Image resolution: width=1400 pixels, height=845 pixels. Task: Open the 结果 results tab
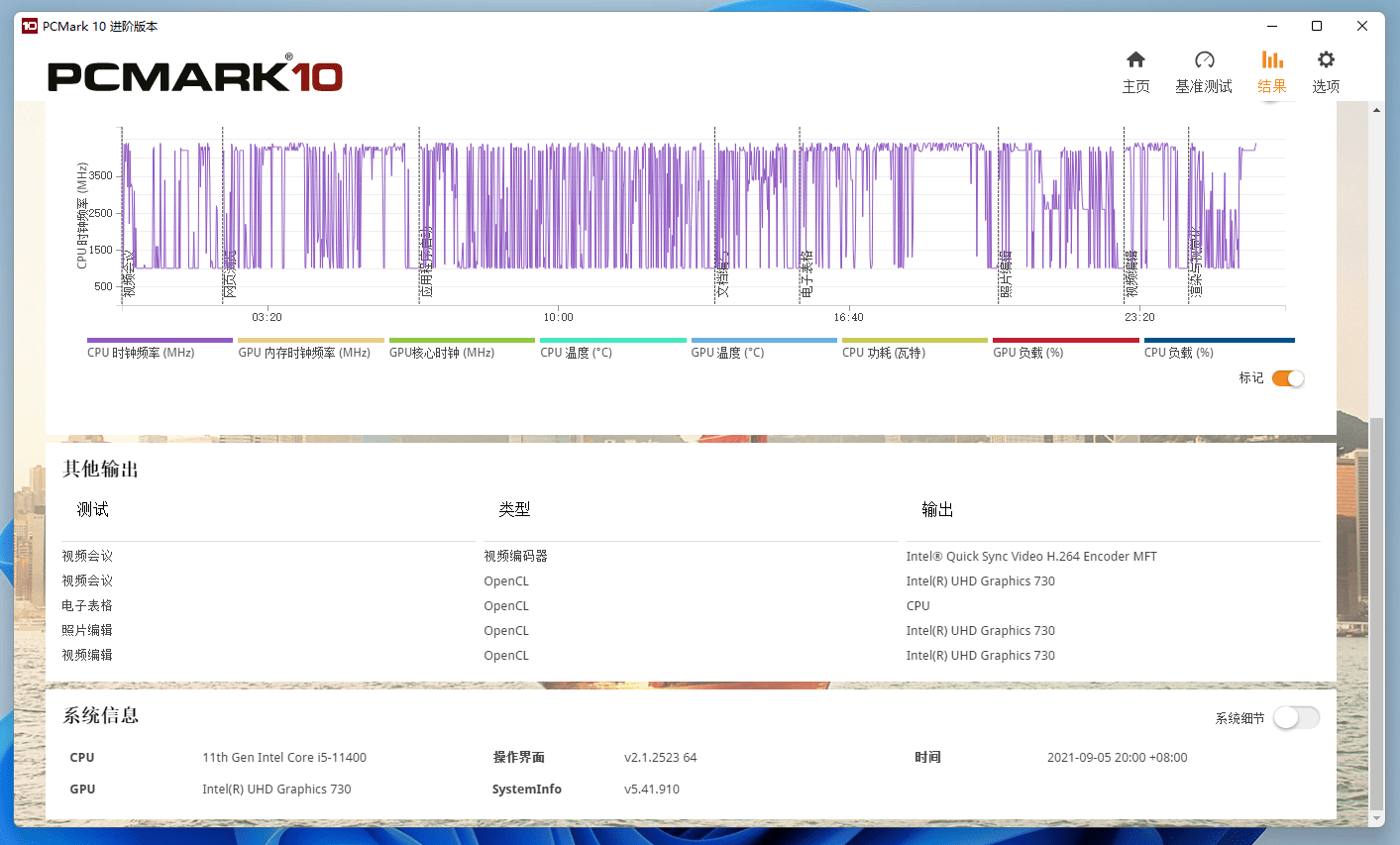point(1272,72)
